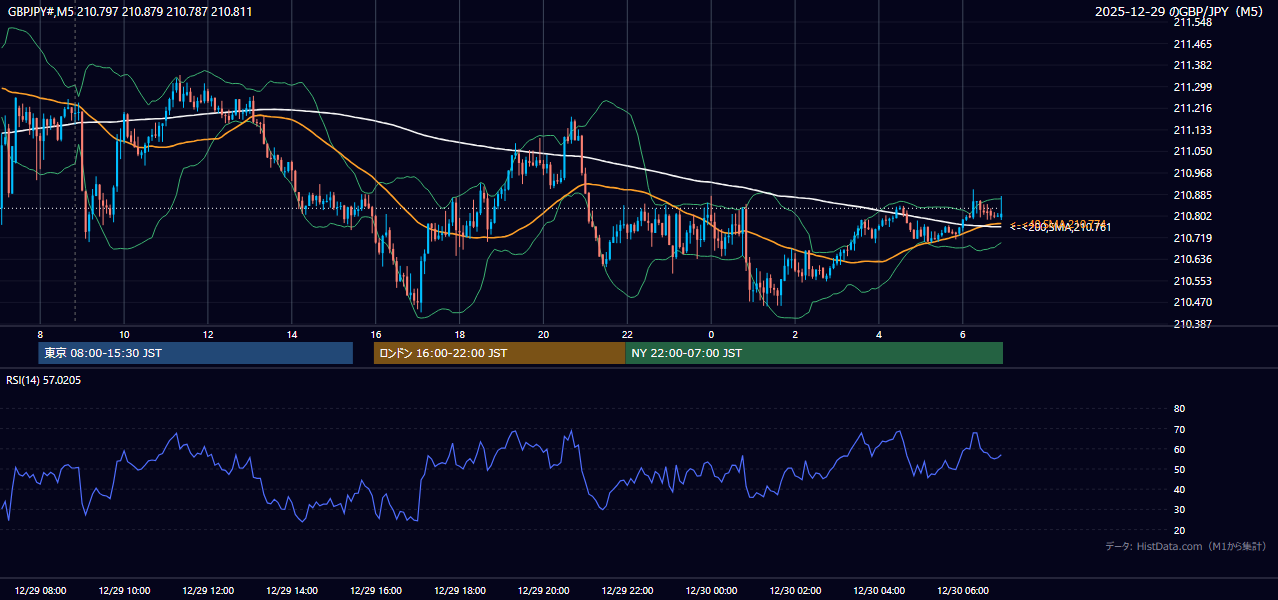Click RSI scale level 70

click(x=1179, y=429)
